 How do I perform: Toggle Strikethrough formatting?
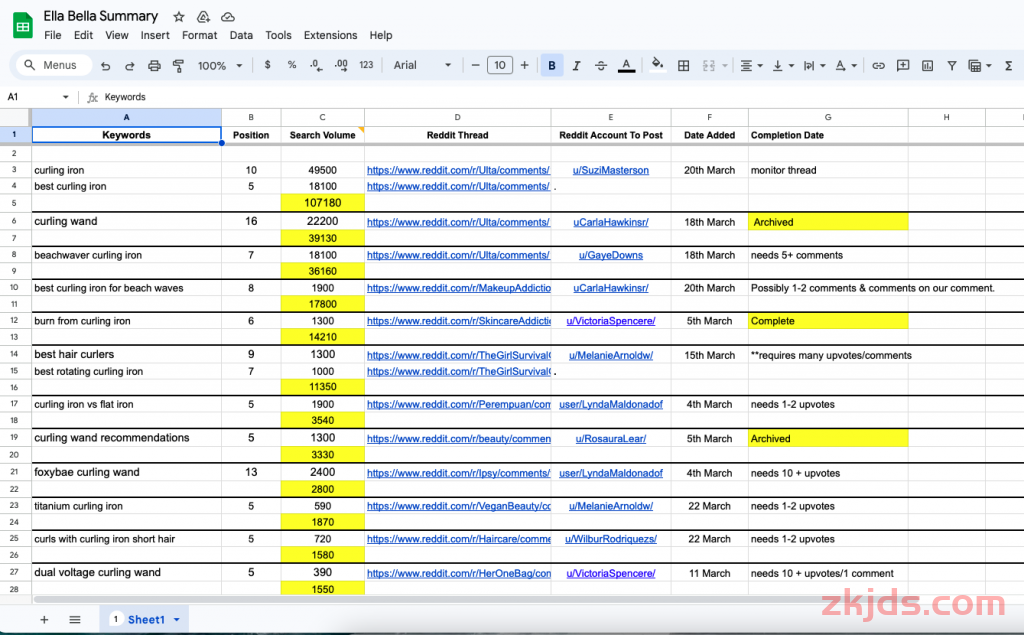601,65
